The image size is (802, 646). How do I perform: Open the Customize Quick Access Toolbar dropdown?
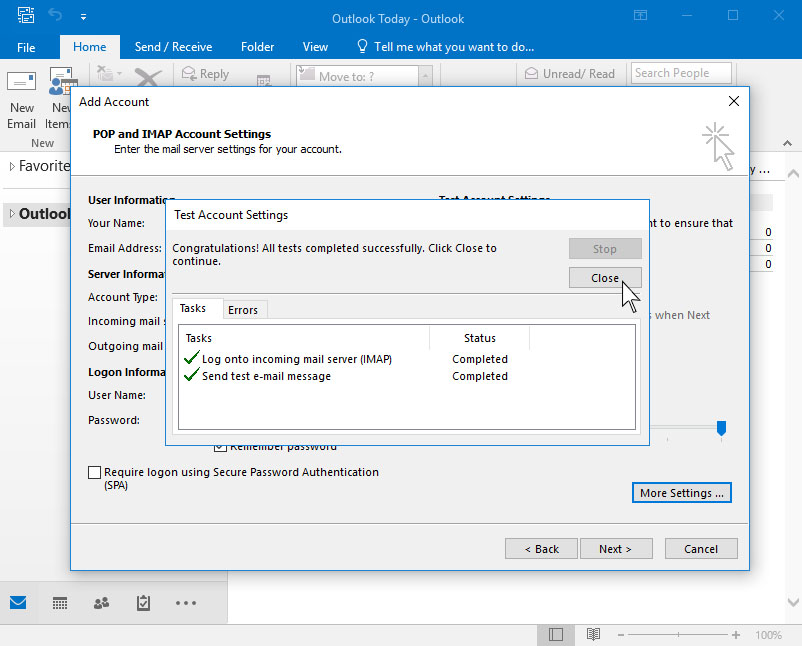click(x=83, y=17)
